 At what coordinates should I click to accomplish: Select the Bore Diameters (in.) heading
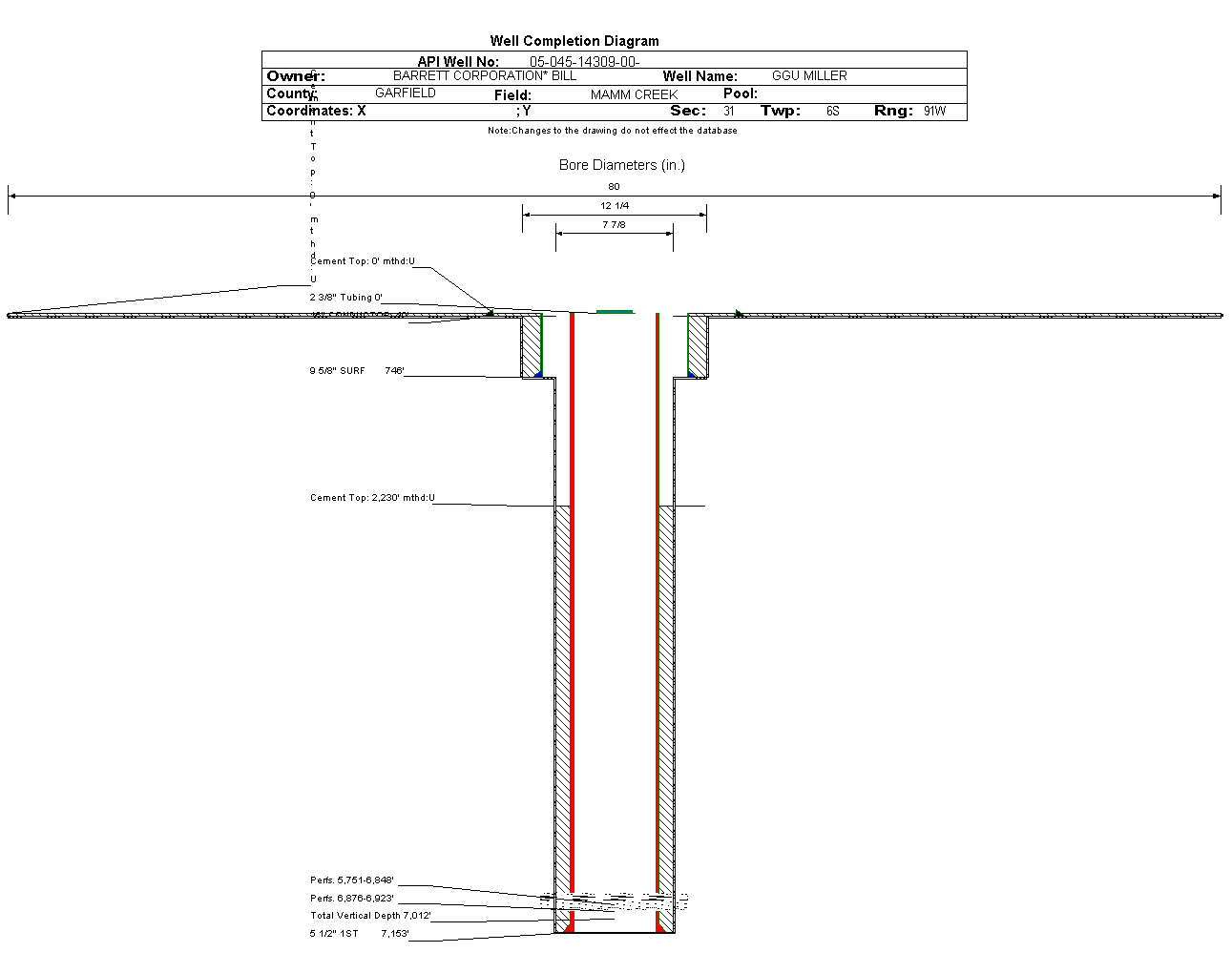(621, 165)
